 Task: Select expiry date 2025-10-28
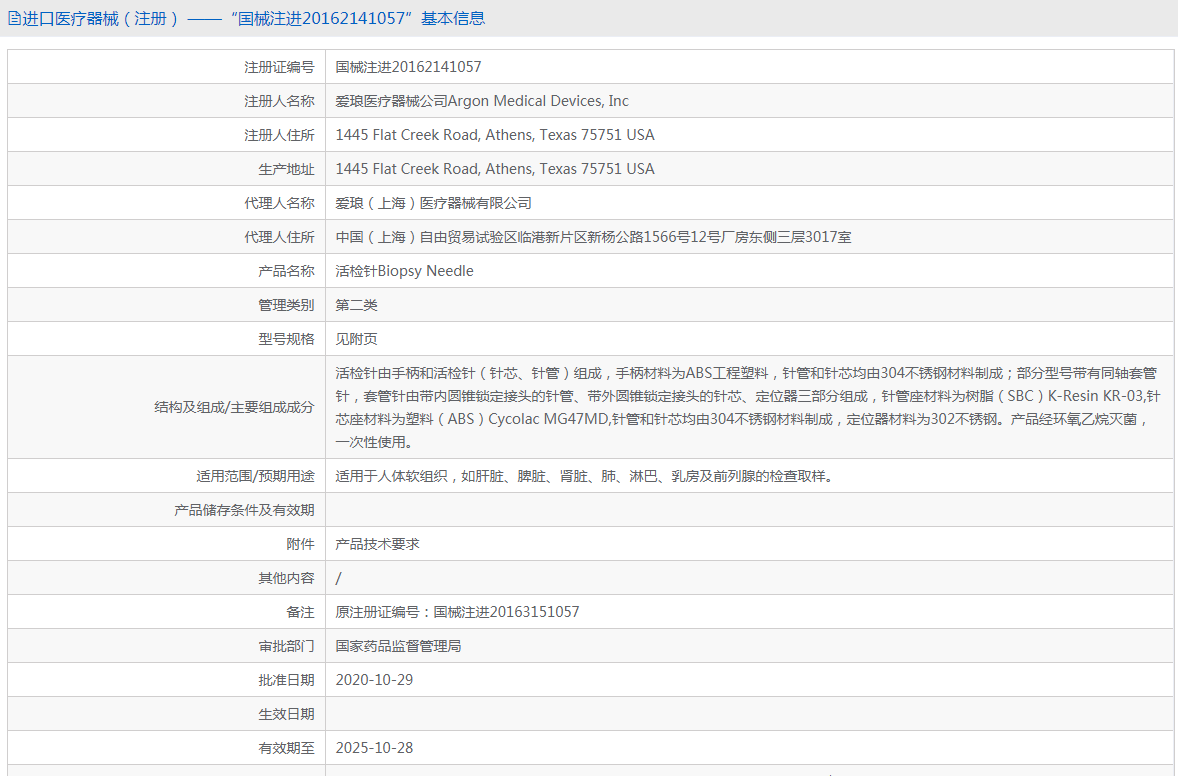coord(374,748)
